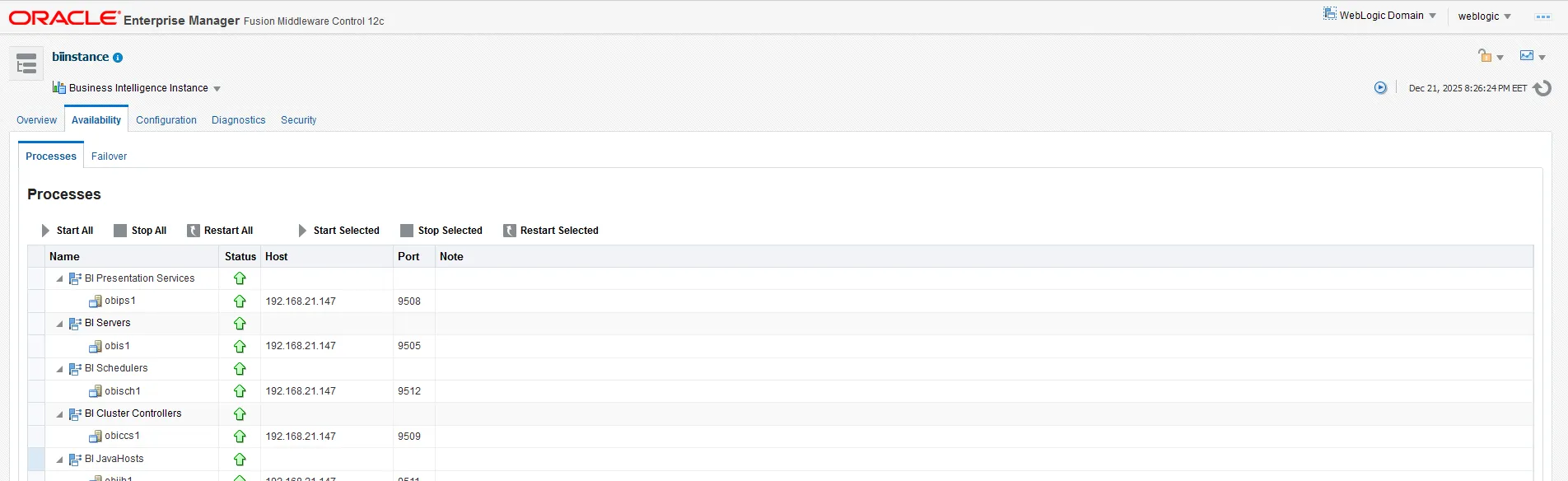The height and width of the screenshot is (481, 1568).
Task: Click Stop All button
Action: pos(140,231)
